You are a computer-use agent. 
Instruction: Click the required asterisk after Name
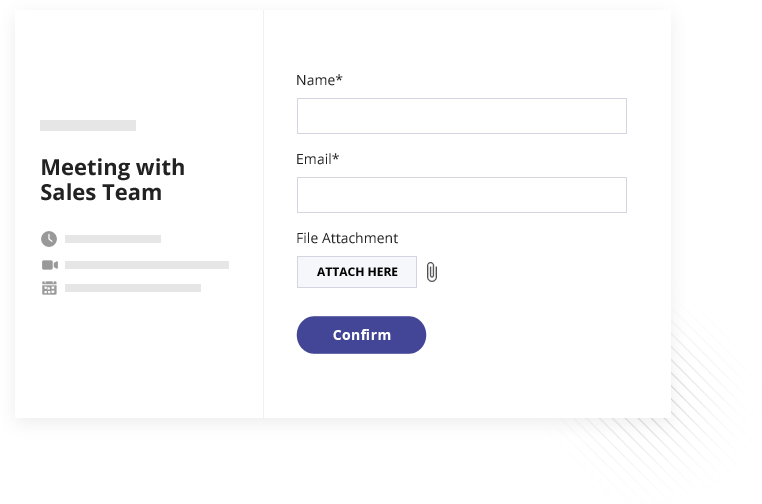click(339, 78)
